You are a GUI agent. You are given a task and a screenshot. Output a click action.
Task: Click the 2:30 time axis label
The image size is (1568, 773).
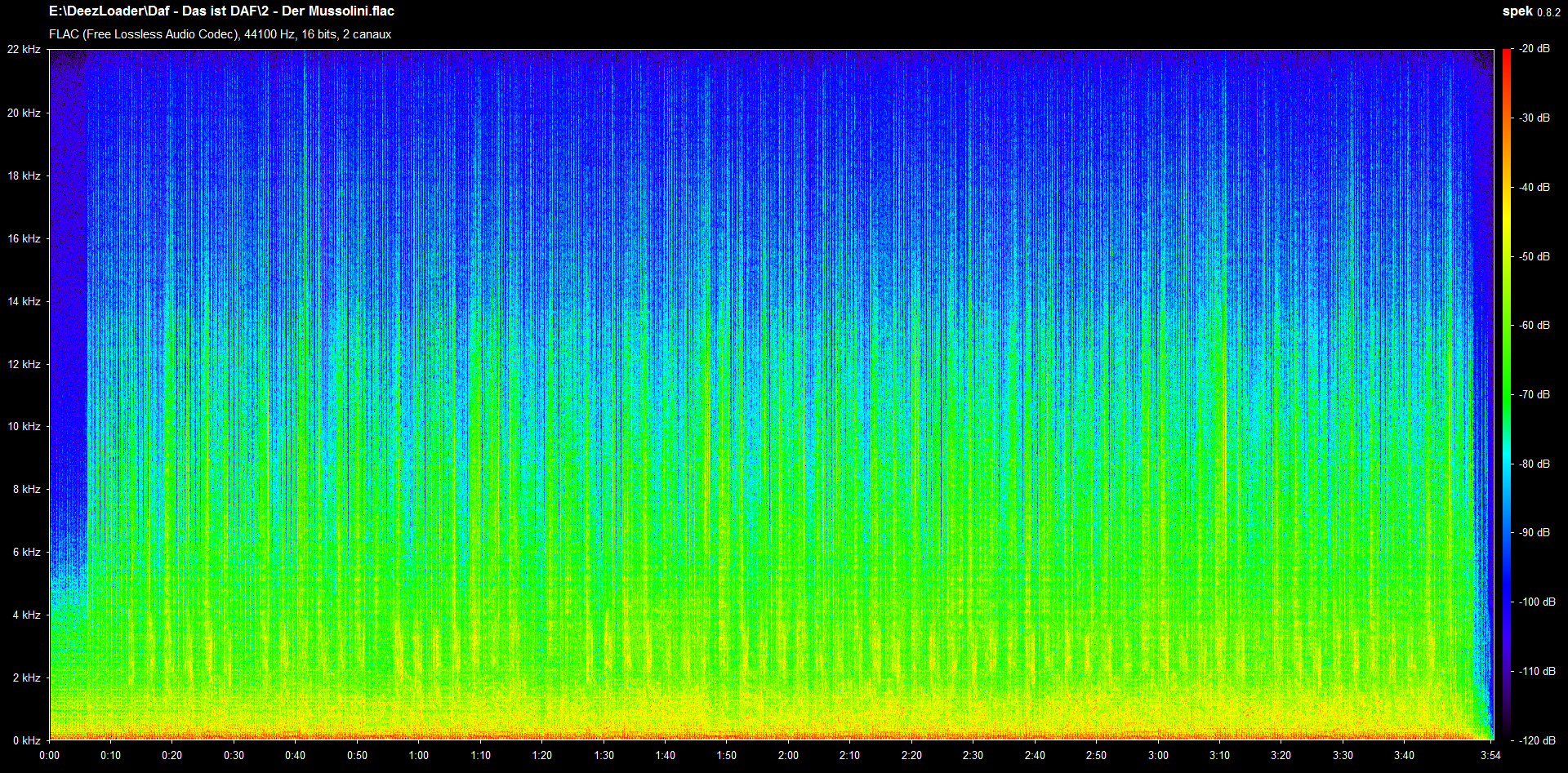click(973, 755)
